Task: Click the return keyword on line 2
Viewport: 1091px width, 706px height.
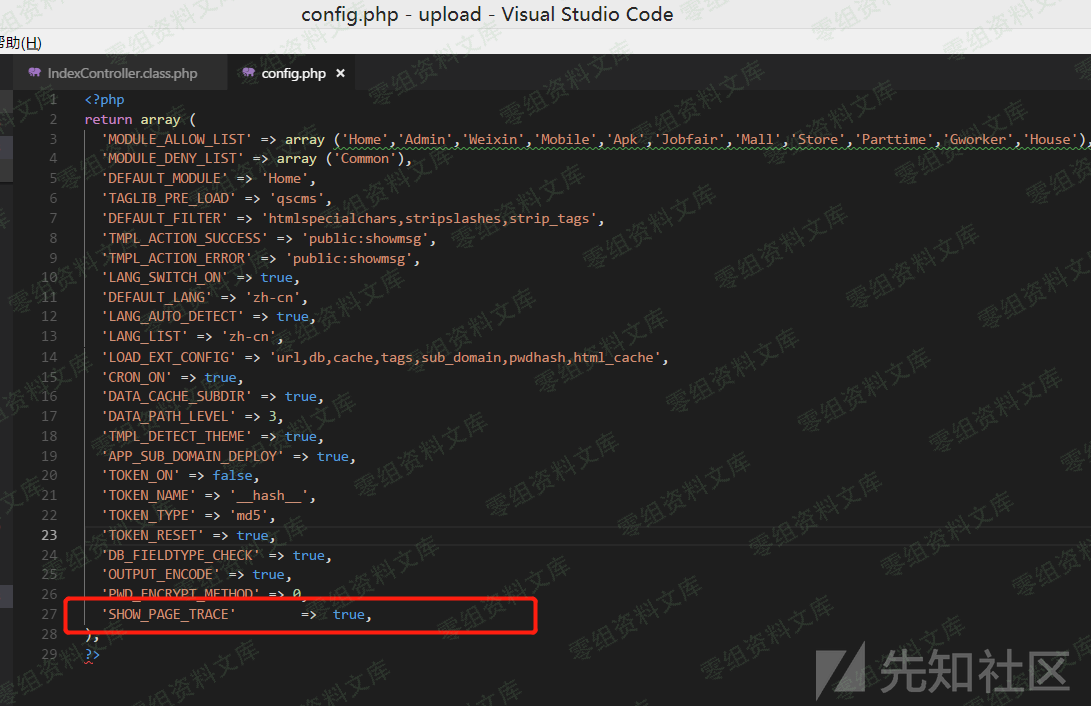Action: [108, 119]
